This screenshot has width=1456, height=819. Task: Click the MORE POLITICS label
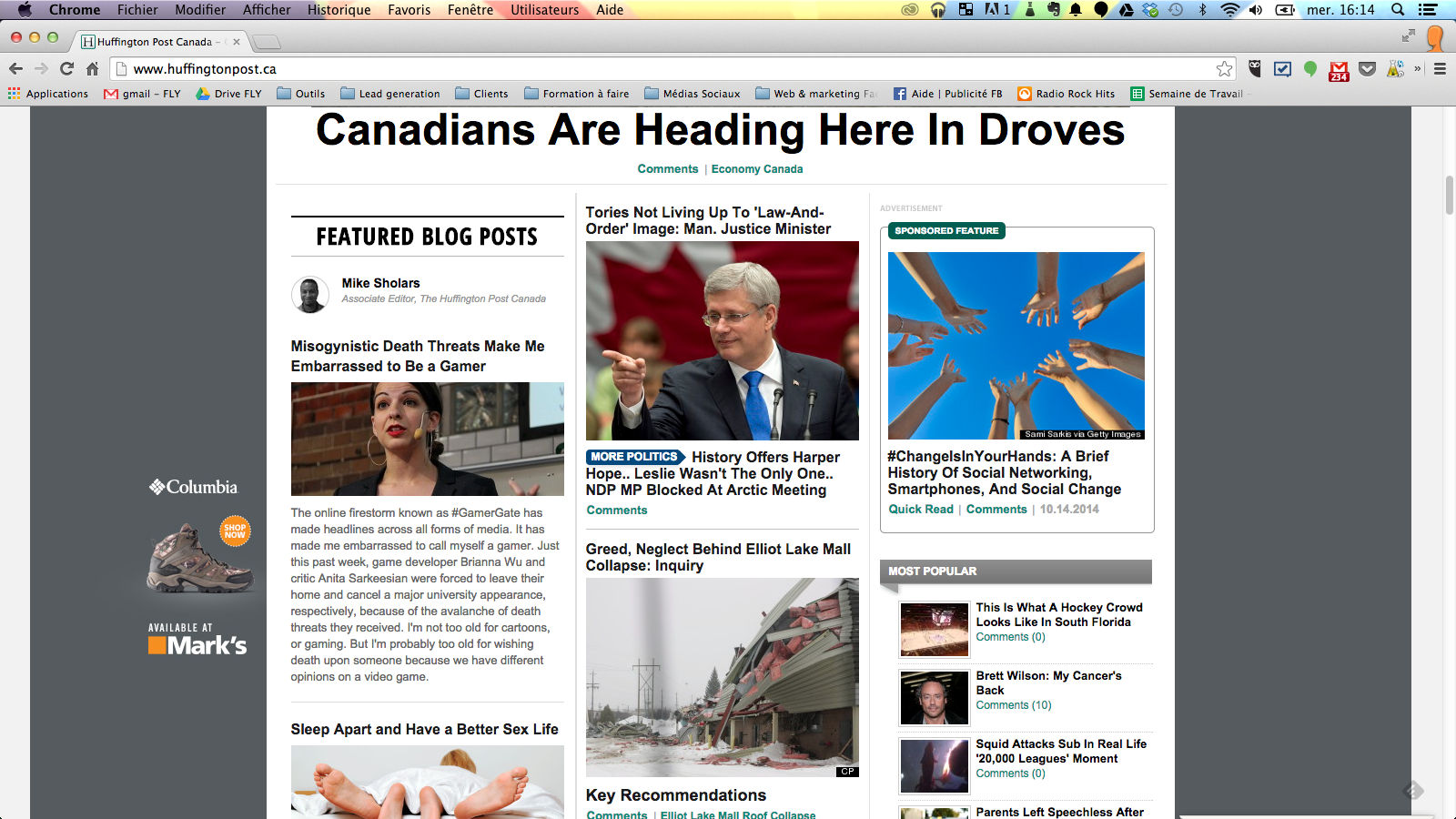tap(634, 457)
